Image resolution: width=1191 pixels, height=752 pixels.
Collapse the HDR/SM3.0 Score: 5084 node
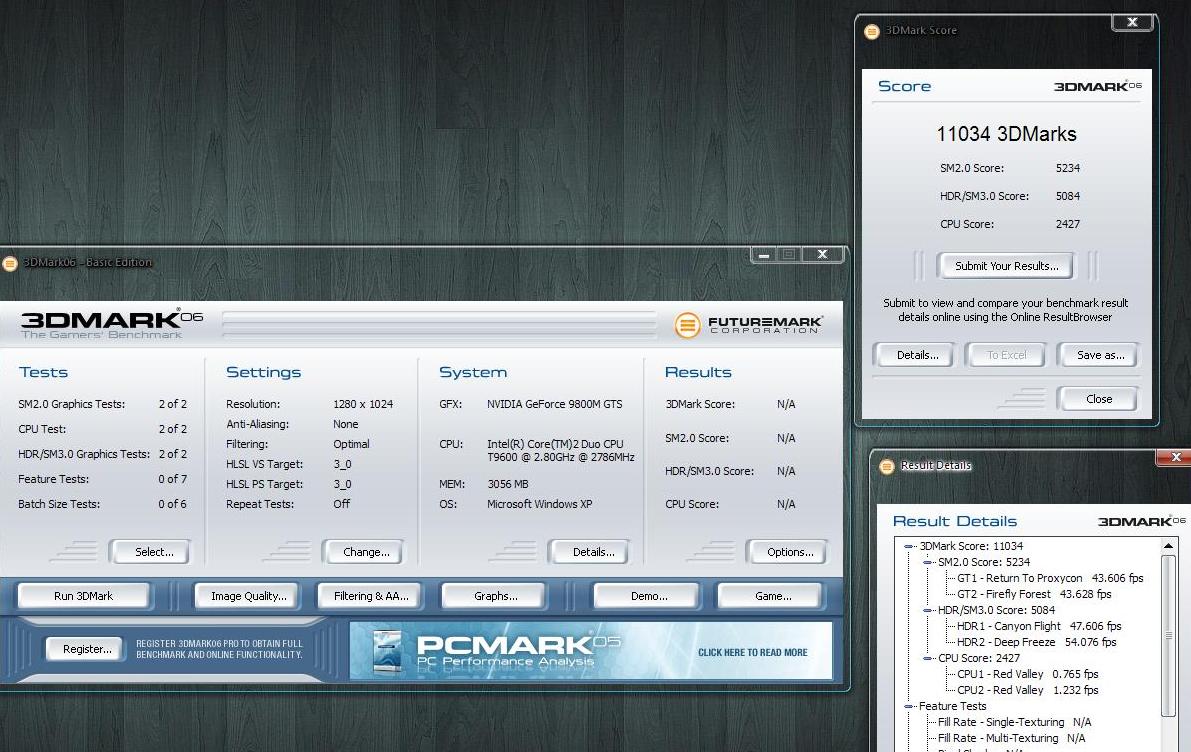(927, 610)
